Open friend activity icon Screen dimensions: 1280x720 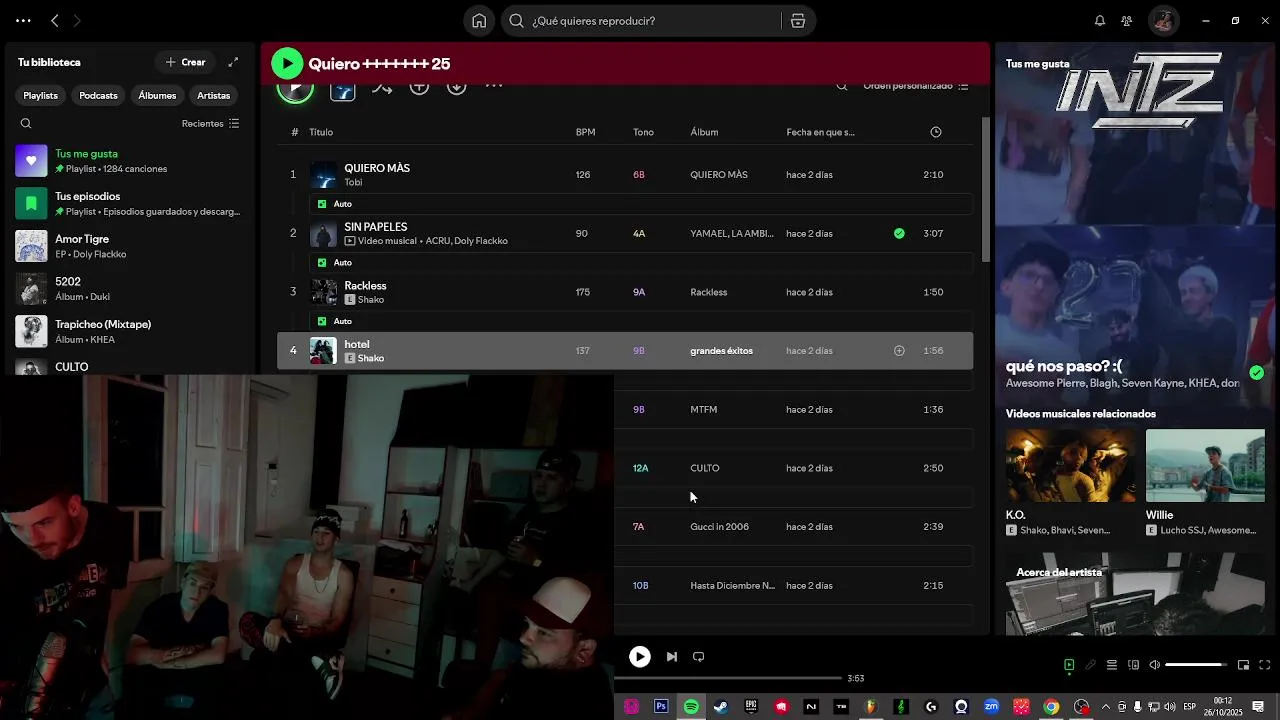click(1127, 21)
